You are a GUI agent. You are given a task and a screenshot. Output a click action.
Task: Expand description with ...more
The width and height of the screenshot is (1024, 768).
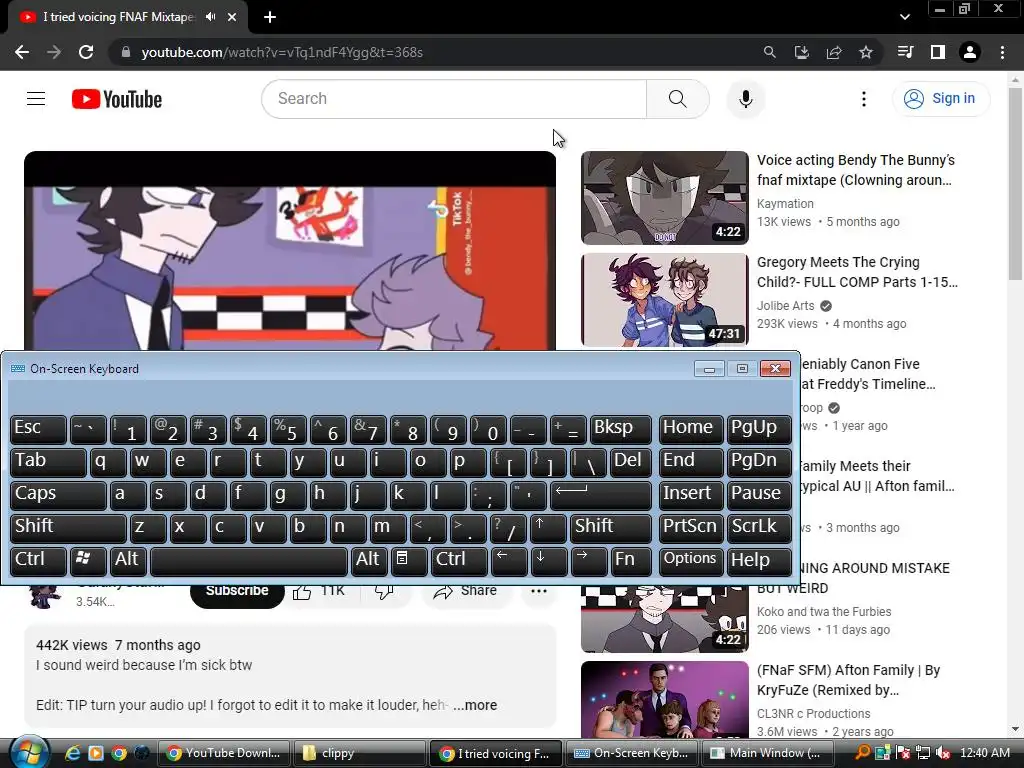[x=475, y=705]
